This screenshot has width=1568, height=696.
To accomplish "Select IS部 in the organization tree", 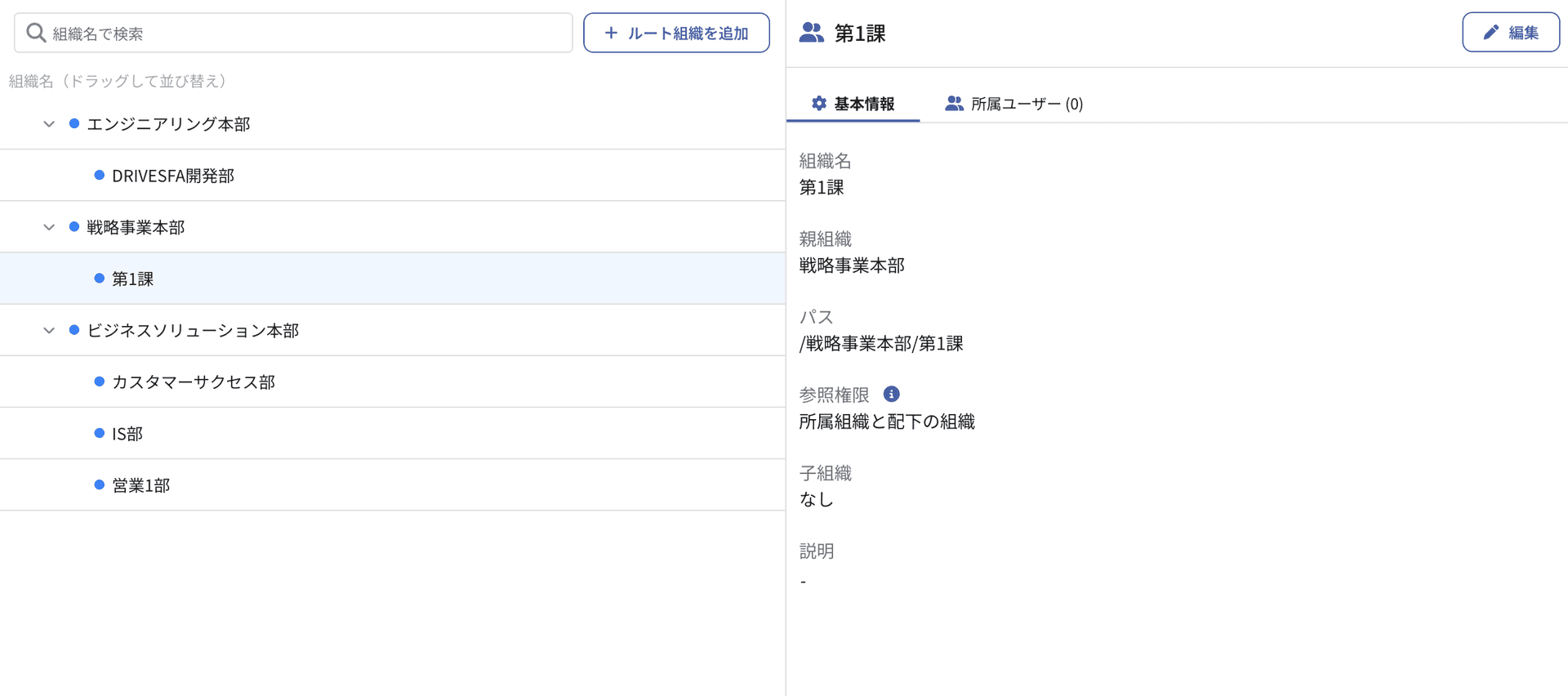I will (x=127, y=434).
